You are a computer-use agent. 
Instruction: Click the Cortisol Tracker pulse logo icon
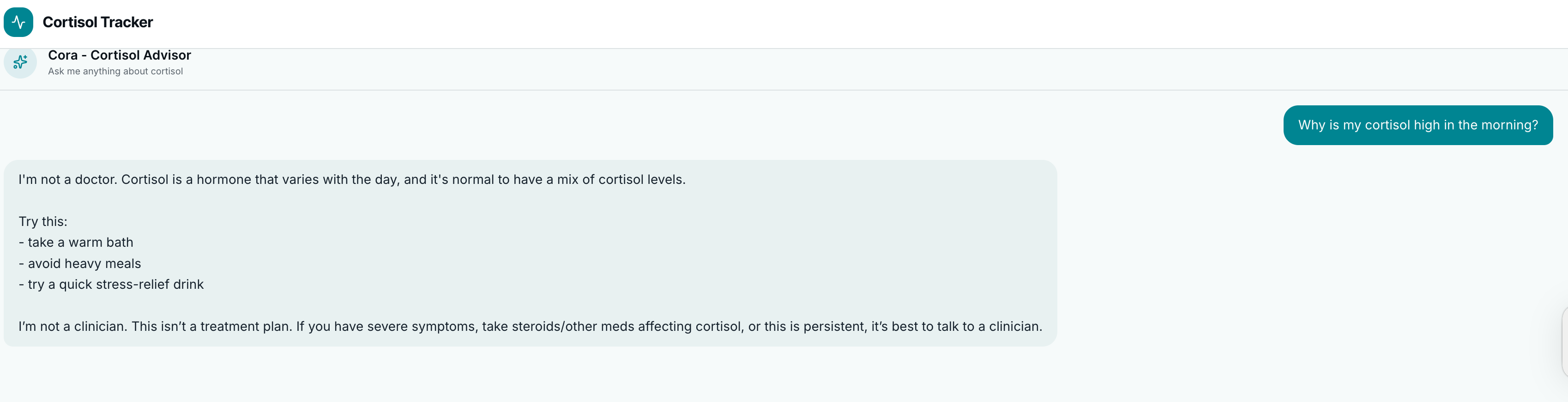click(18, 22)
